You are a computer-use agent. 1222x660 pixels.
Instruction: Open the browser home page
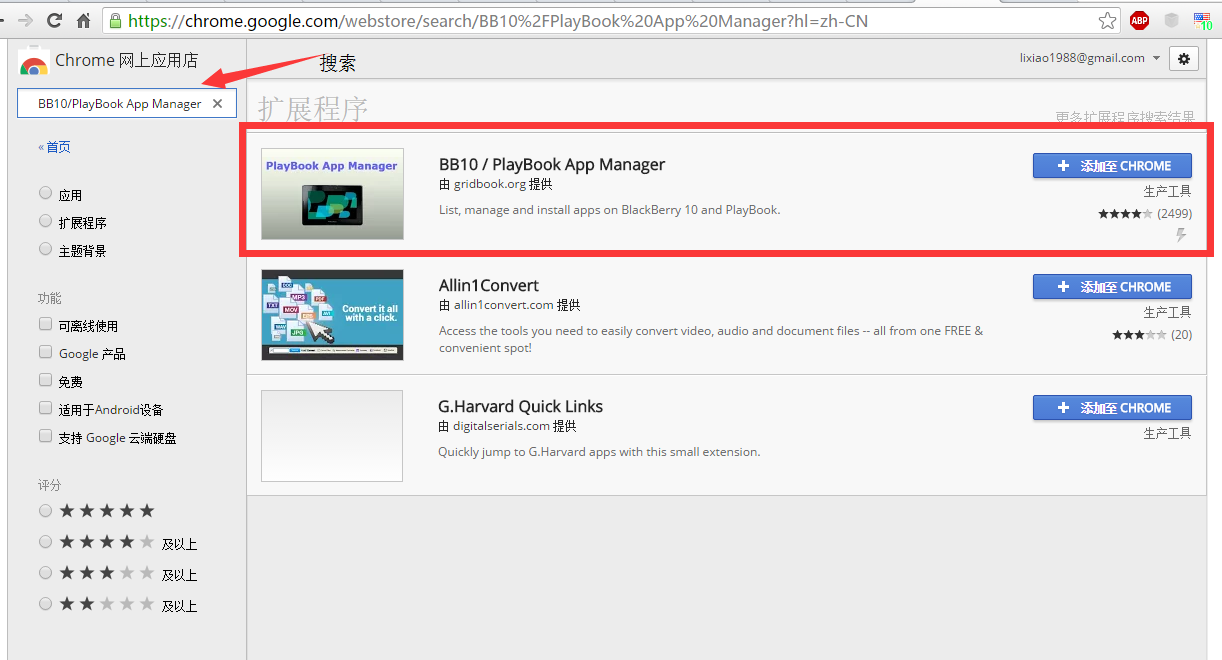[84, 20]
